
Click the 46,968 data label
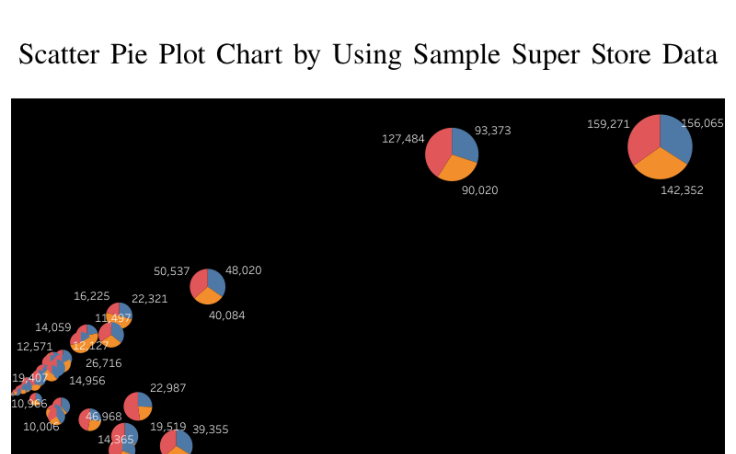click(x=104, y=416)
